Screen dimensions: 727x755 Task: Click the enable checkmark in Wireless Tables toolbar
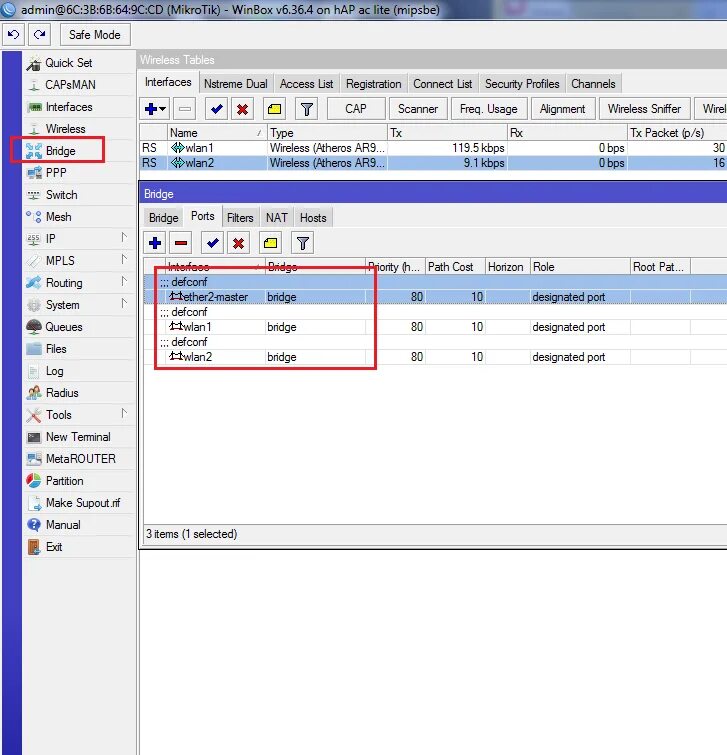pyautogui.click(x=216, y=109)
